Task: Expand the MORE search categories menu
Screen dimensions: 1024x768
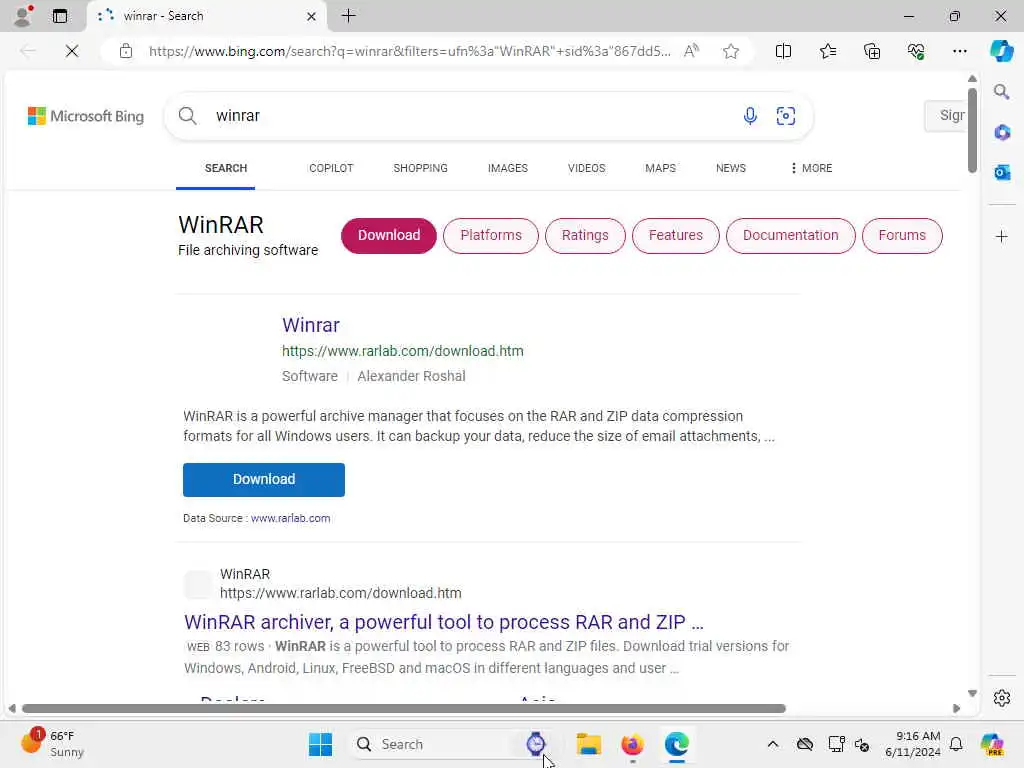Action: [x=811, y=168]
